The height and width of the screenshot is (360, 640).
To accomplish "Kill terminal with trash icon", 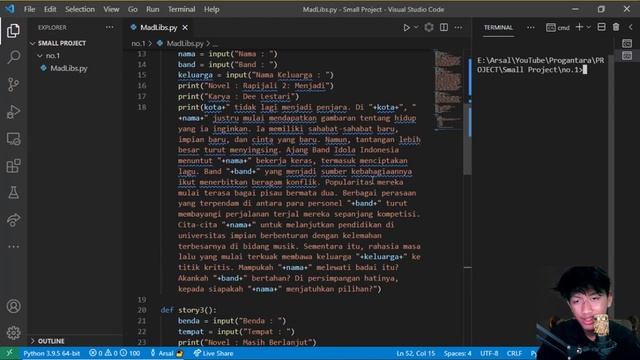I will tap(616, 27).
